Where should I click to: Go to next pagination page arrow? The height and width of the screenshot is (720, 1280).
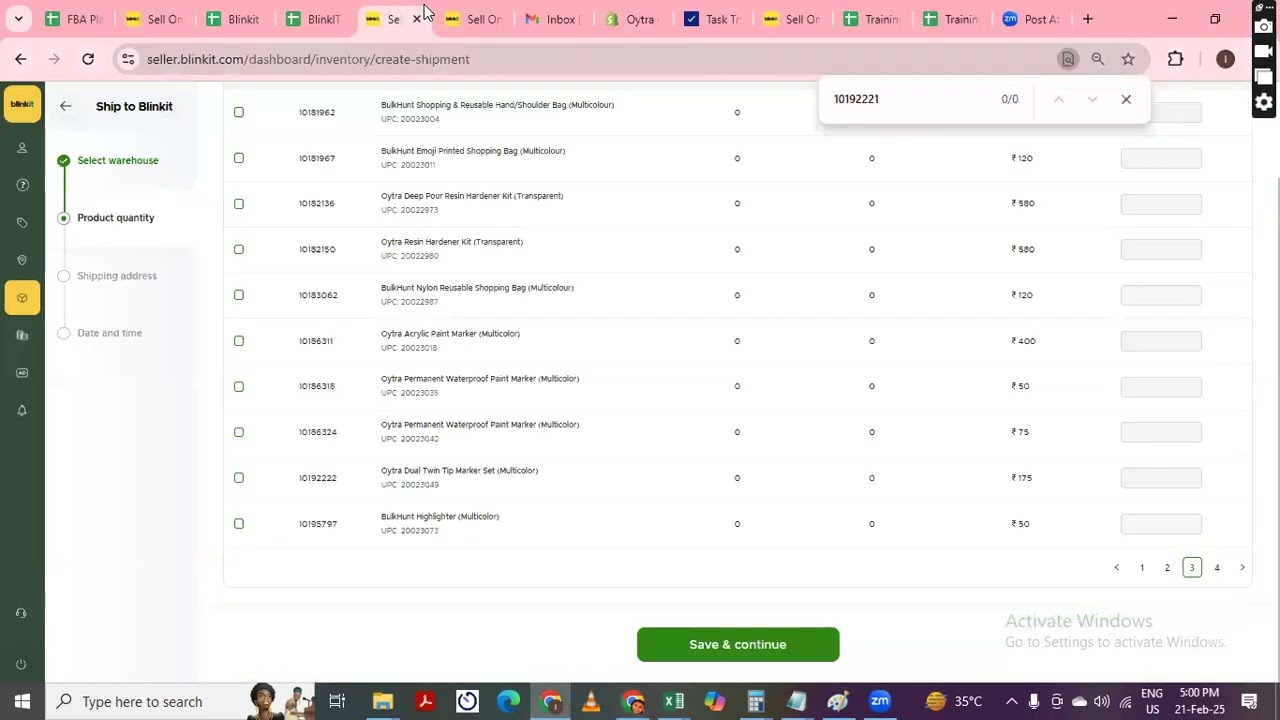[x=1242, y=568]
